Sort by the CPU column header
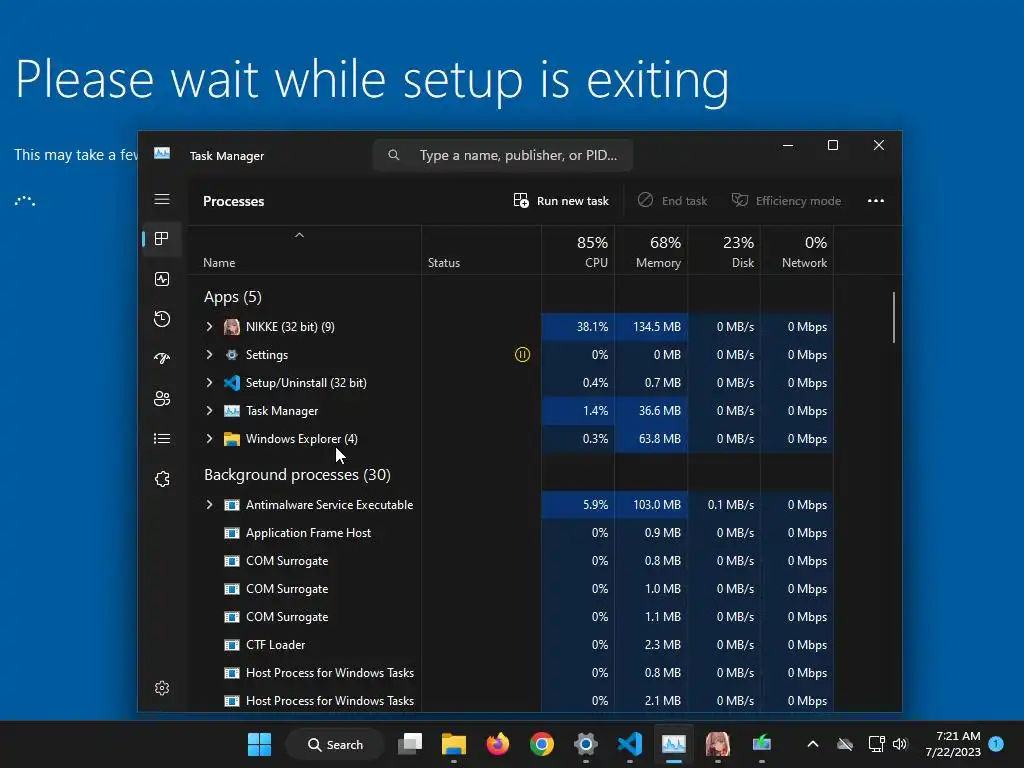 tap(578, 251)
